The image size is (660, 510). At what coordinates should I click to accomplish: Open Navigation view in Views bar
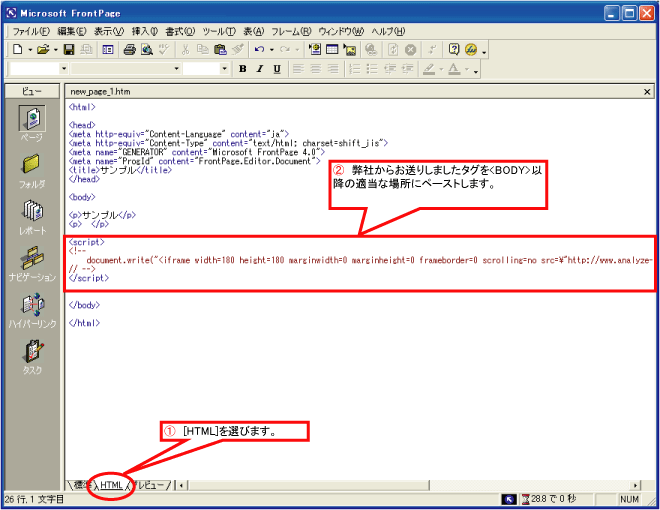[x=32, y=264]
